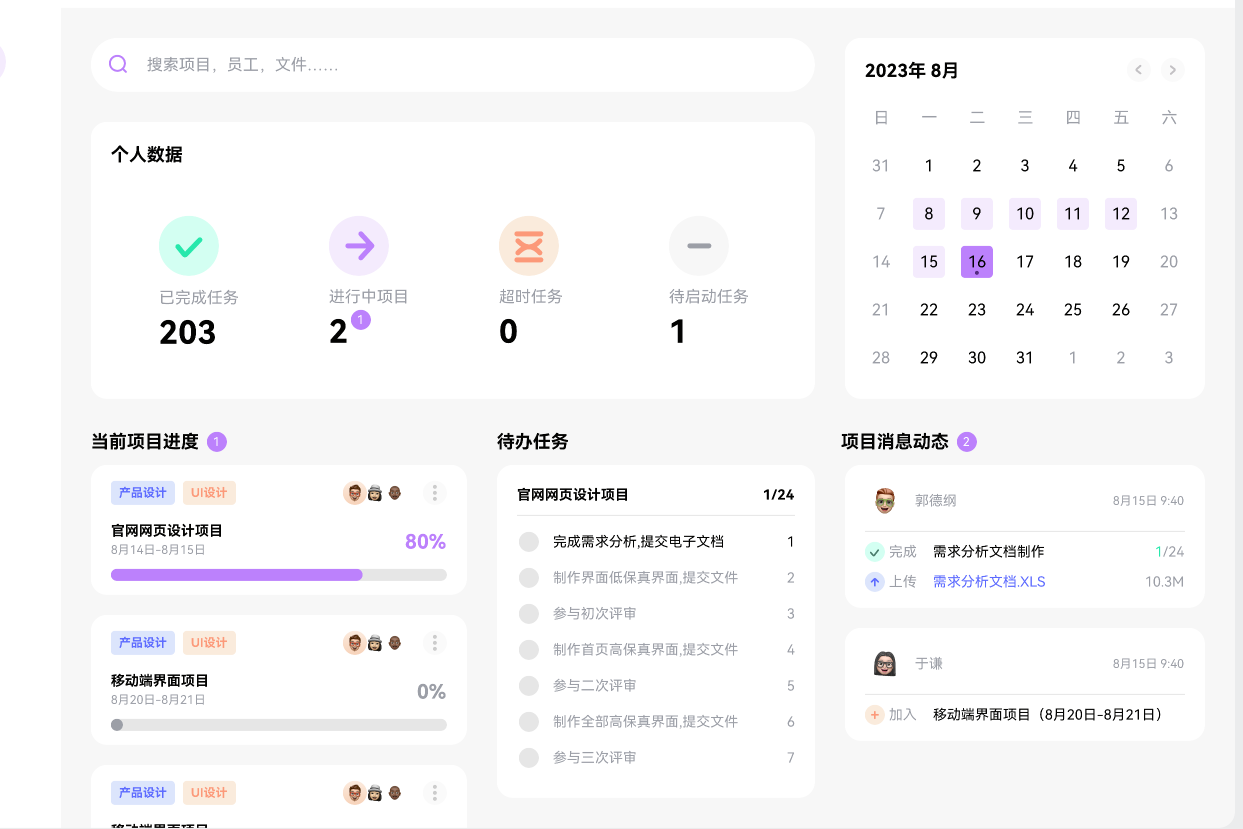Mark 制作首页高保真界面,提交文件 as done

pos(529,650)
